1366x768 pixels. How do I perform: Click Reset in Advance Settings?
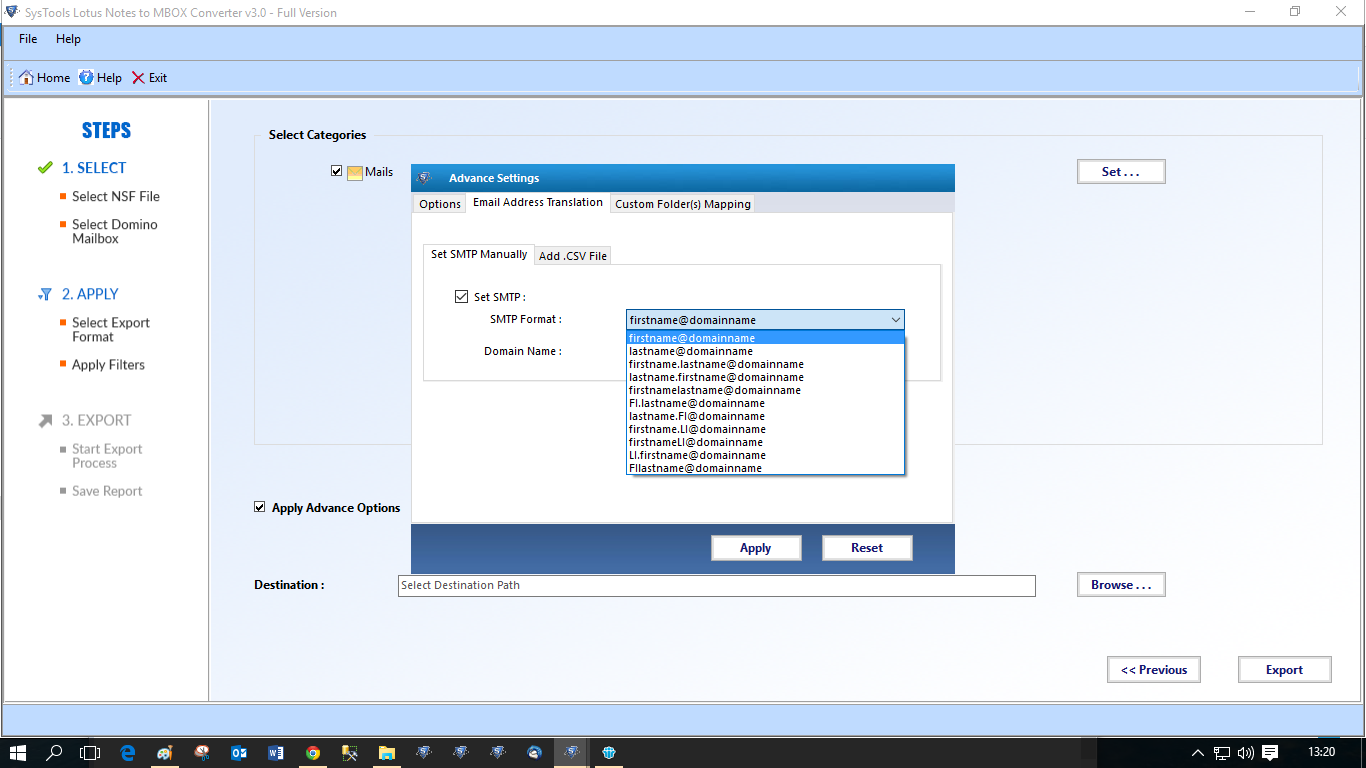tap(867, 548)
